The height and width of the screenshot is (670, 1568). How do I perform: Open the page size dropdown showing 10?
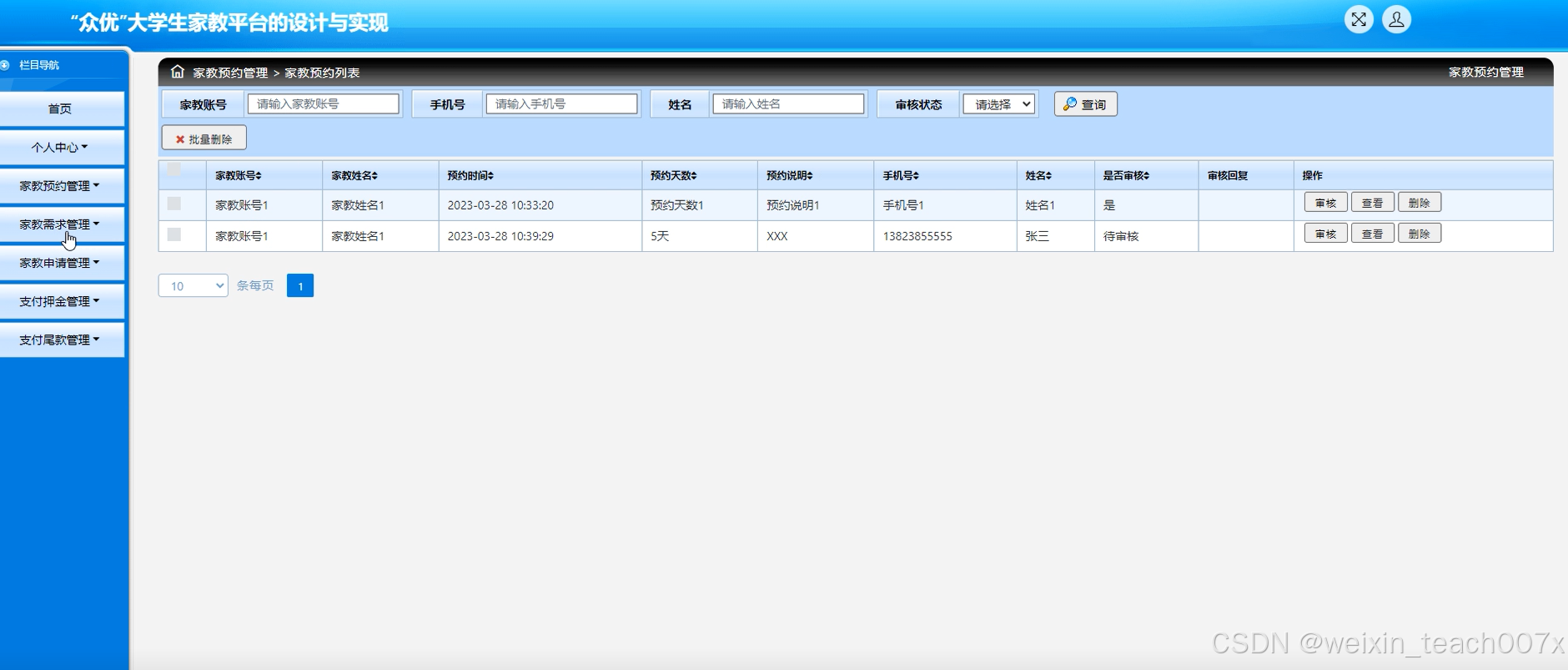(x=193, y=285)
